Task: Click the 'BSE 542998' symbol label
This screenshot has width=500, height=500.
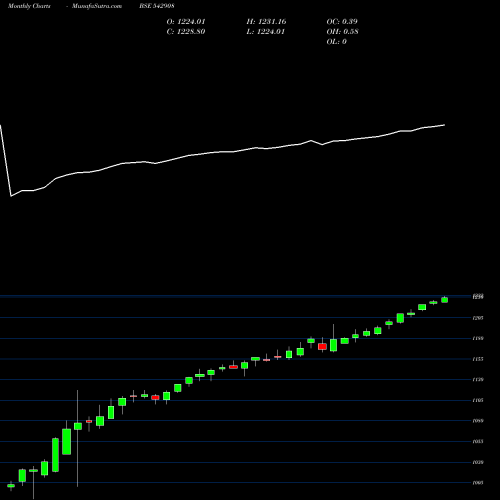Action: coord(157,6)
